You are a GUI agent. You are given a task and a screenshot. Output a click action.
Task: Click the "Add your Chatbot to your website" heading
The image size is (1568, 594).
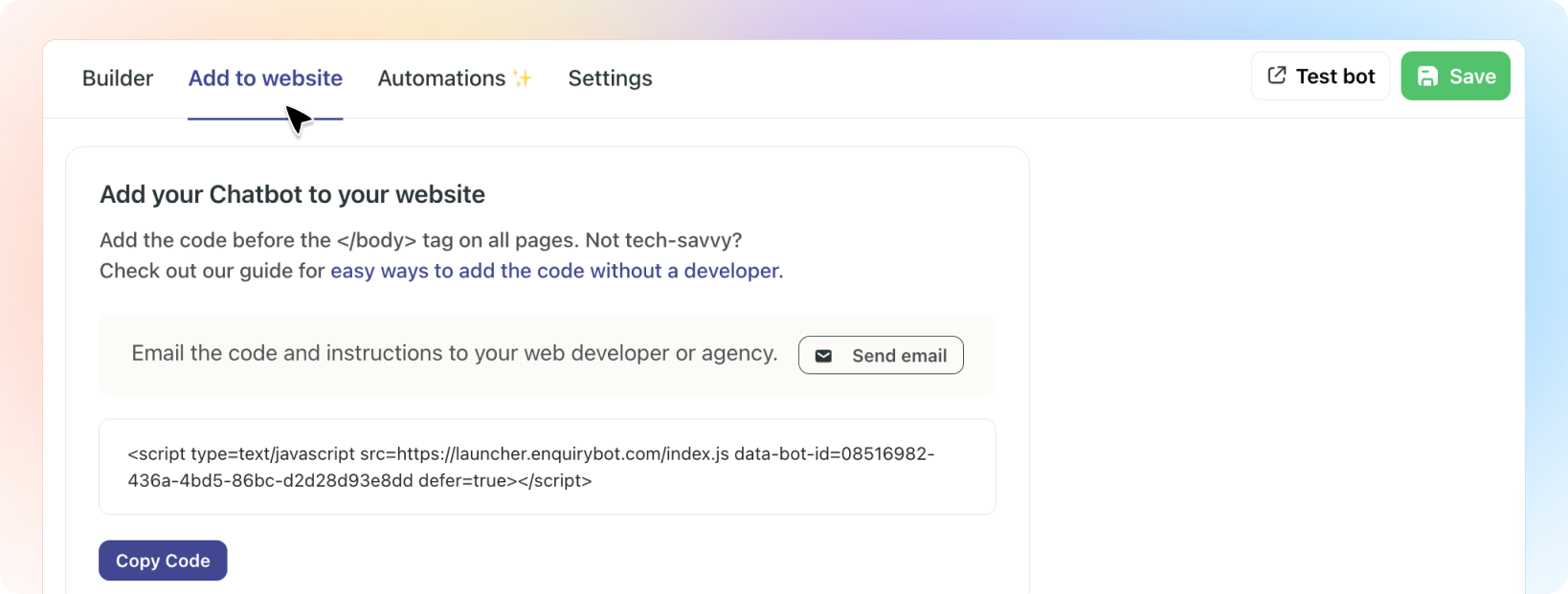tap(292, 194)
